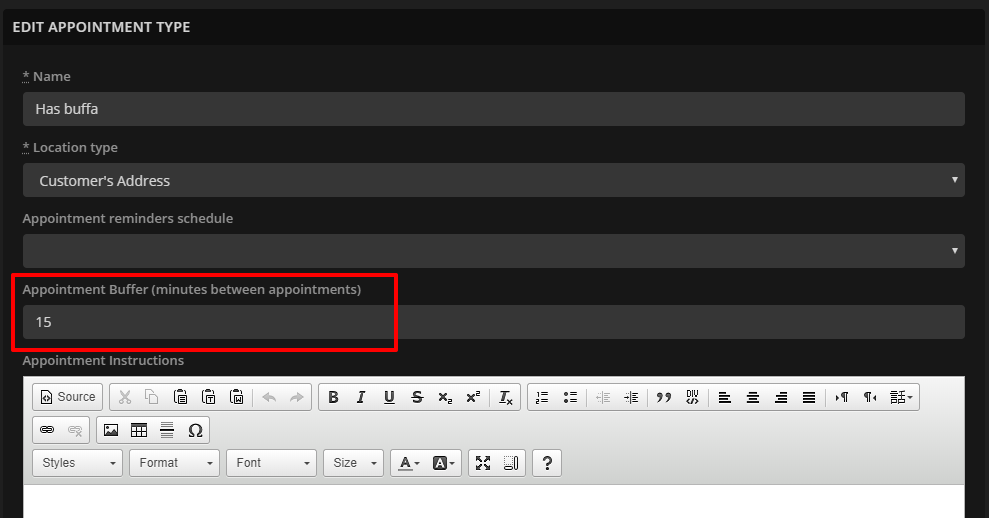The width and height of the screenshot is (989, 518).
Task: Toggle underline formatting
Action: [389, 397]
